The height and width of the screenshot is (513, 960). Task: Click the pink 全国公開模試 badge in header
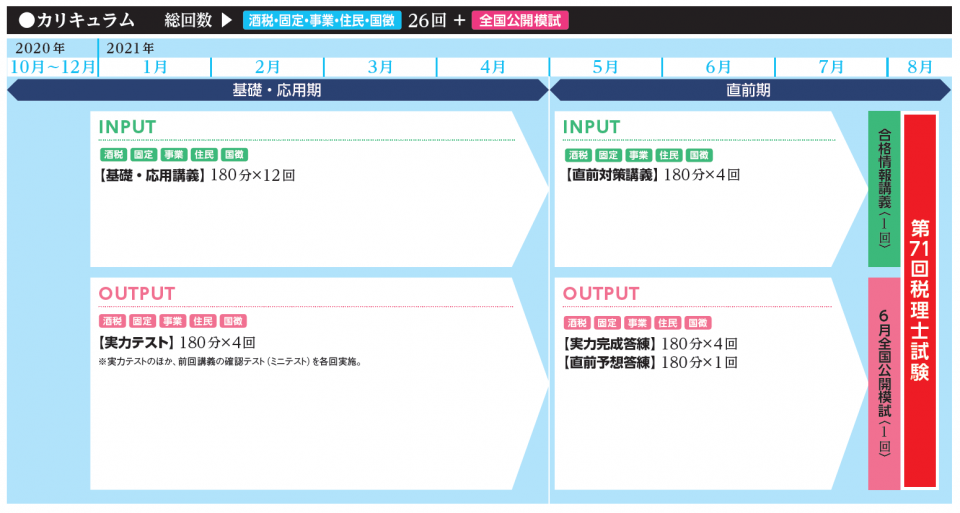click(520, 20)
